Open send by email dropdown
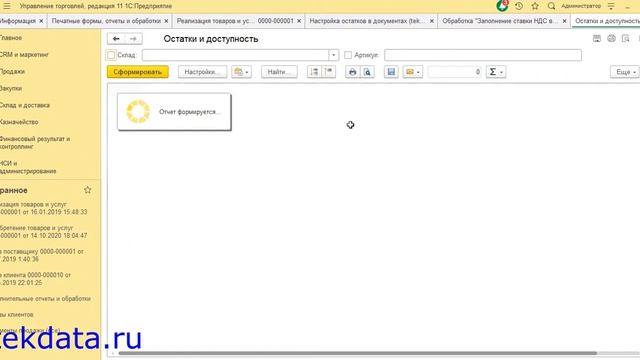The image size is (640, 360). pyautogui.click(x=413, y=72)
